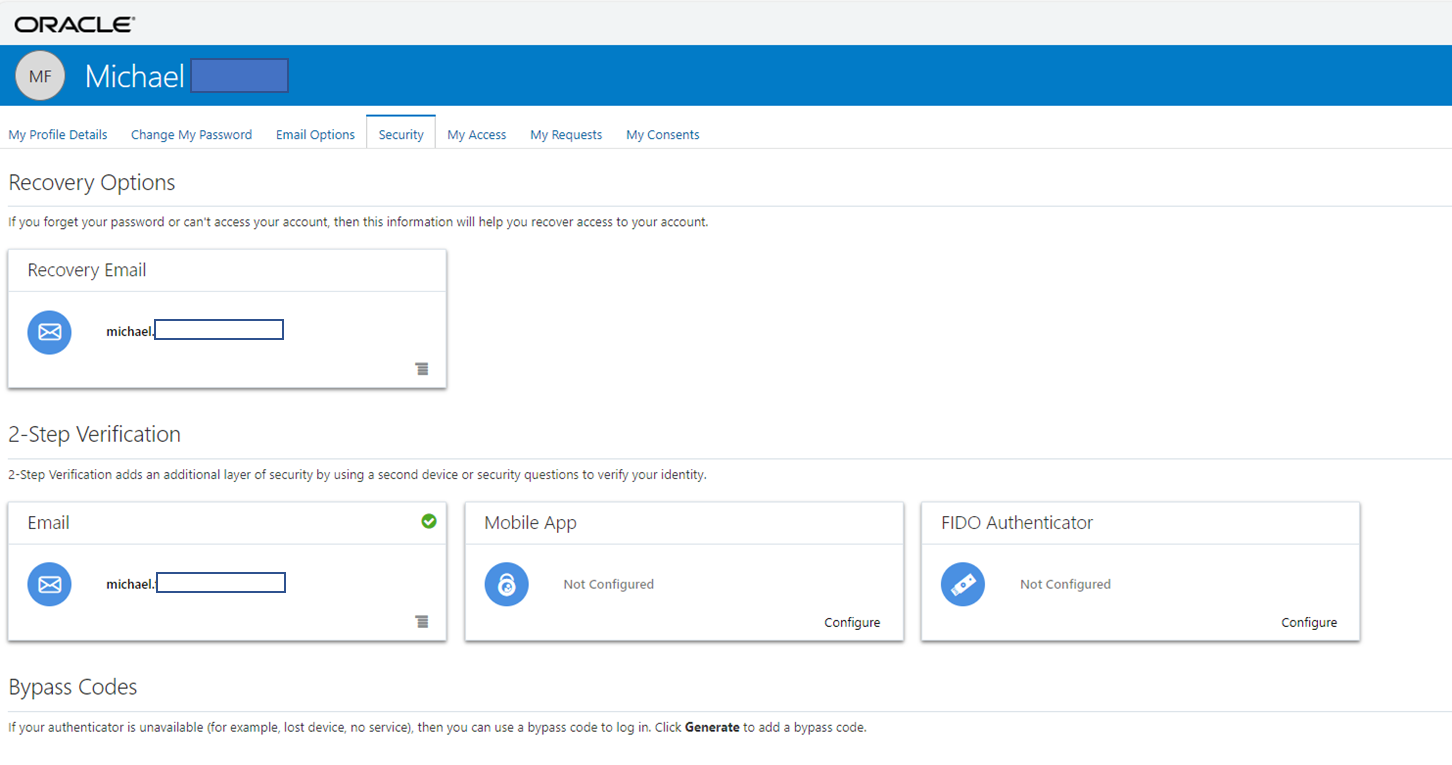
Task: Click the green checkmark on Email card
Action: (429, 521)
